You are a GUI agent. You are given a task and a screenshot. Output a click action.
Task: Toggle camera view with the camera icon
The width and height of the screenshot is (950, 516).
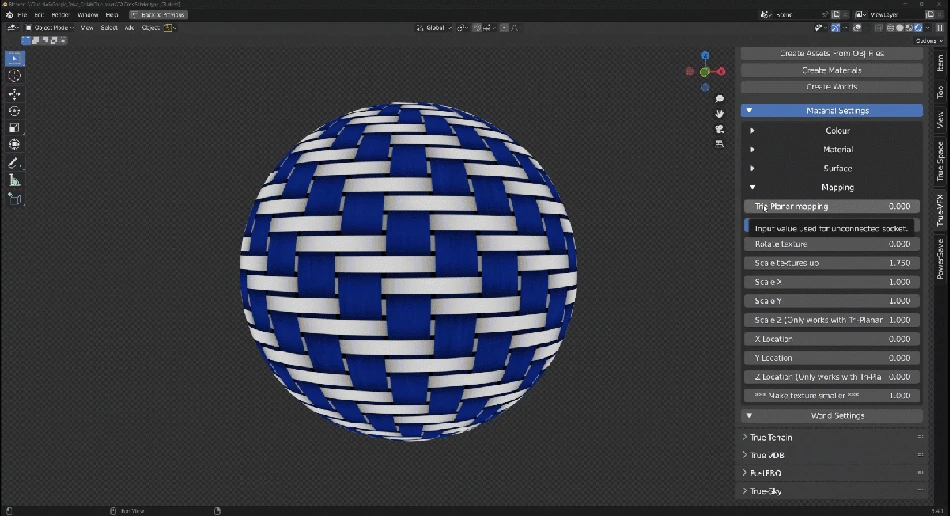pyautogui.click(x=719, y=129)
